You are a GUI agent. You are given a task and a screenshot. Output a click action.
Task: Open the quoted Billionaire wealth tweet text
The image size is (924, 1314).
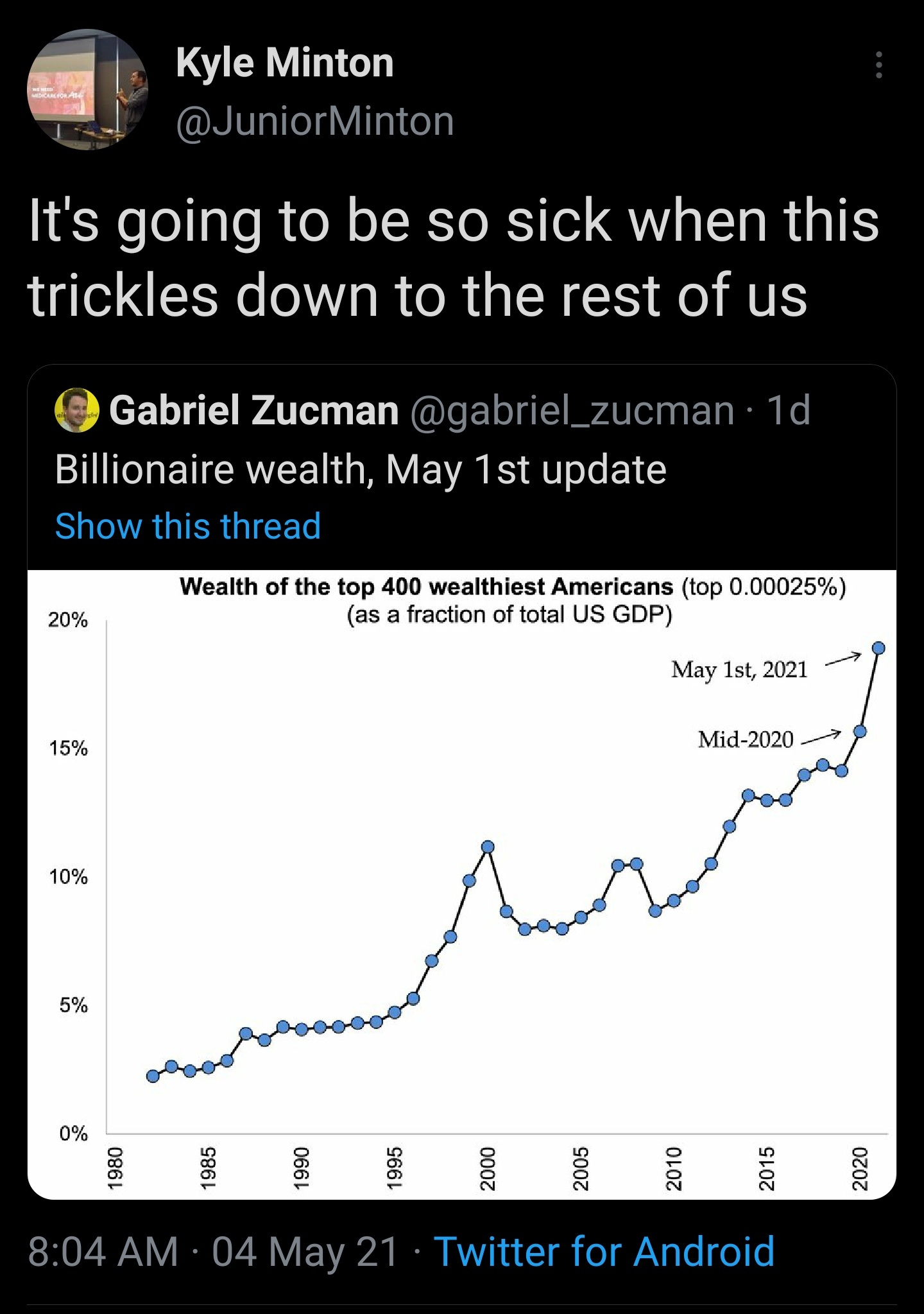click(361, 469)
